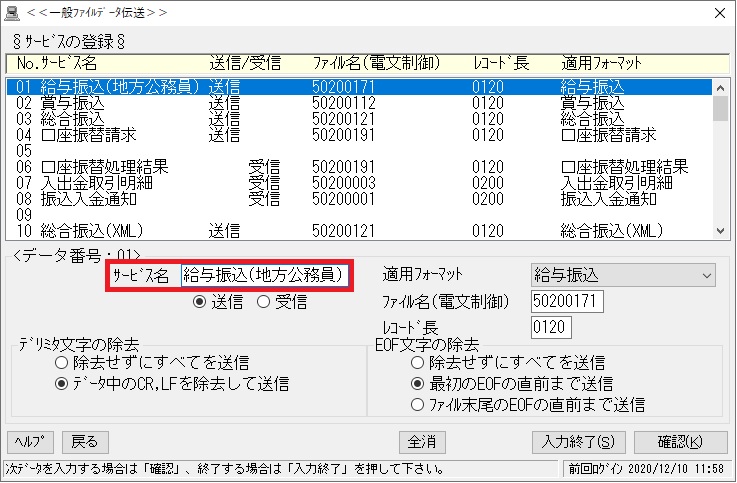
Task: Choose 除去せずにすべてを送信 under デリミタ文字の除去
Action: coord(152,363)
